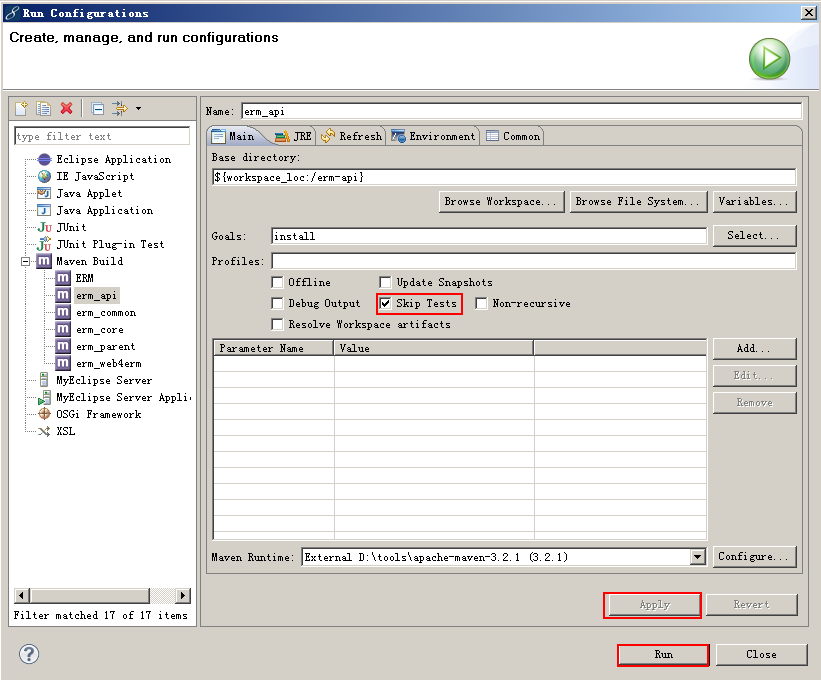
Task: Select the ERM Maven configuration
Action: point(84,278)
